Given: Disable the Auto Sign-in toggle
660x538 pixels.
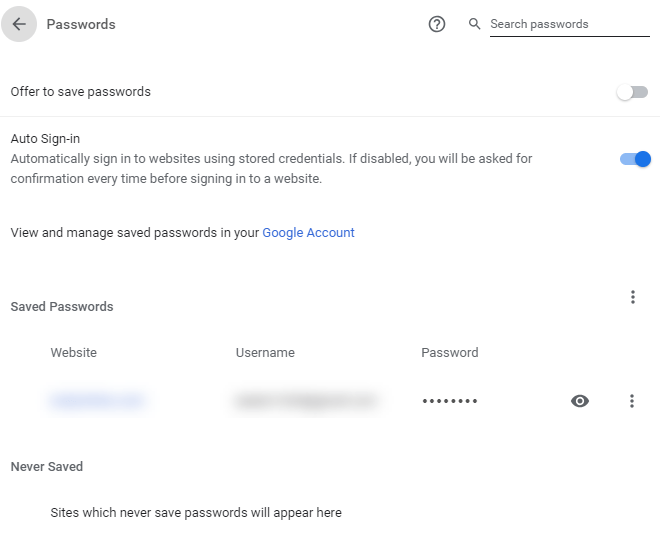Looking at the screenshot, I should click(635, 159).
